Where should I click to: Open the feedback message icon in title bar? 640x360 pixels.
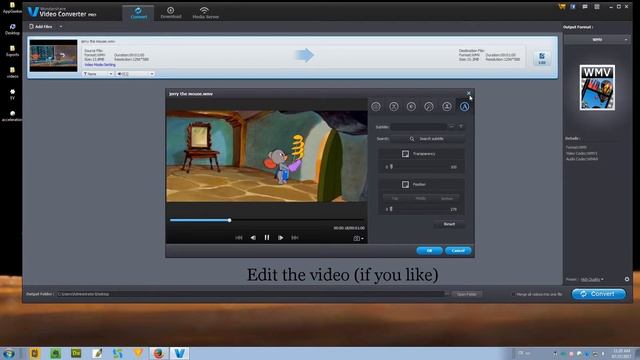pos(585,7)
